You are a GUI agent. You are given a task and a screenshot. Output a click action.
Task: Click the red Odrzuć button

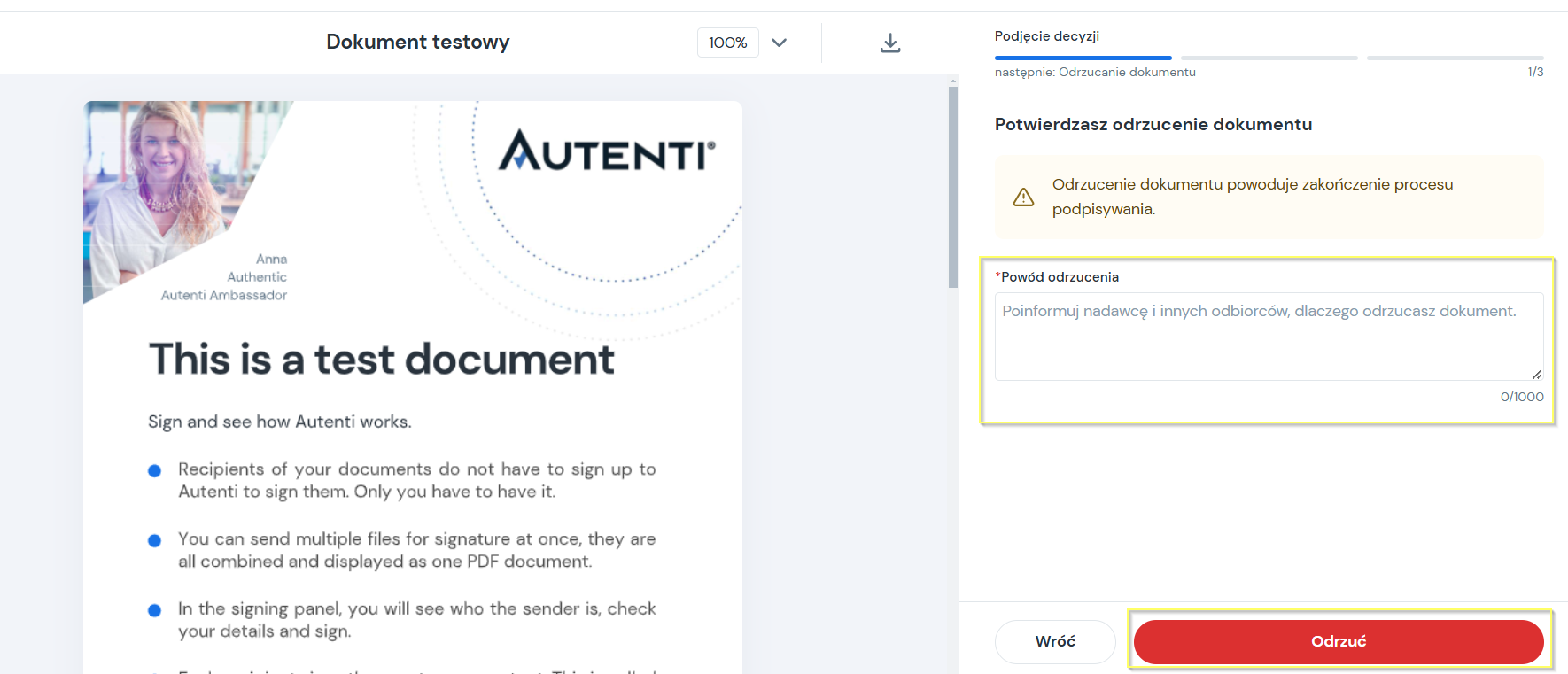point(1339,641)
